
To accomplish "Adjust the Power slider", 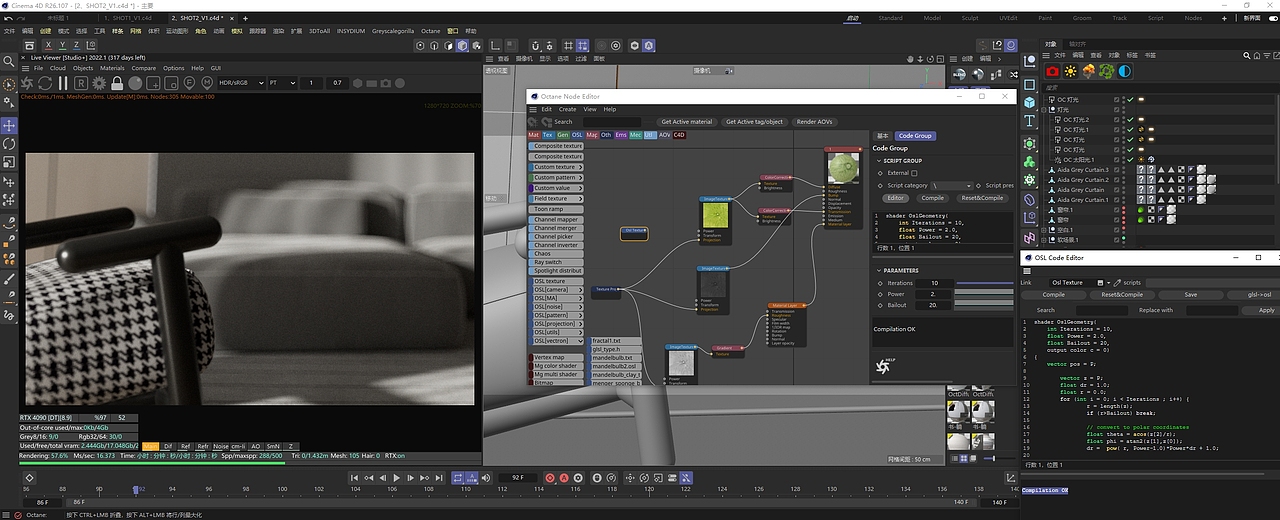I will pos(984,294).
